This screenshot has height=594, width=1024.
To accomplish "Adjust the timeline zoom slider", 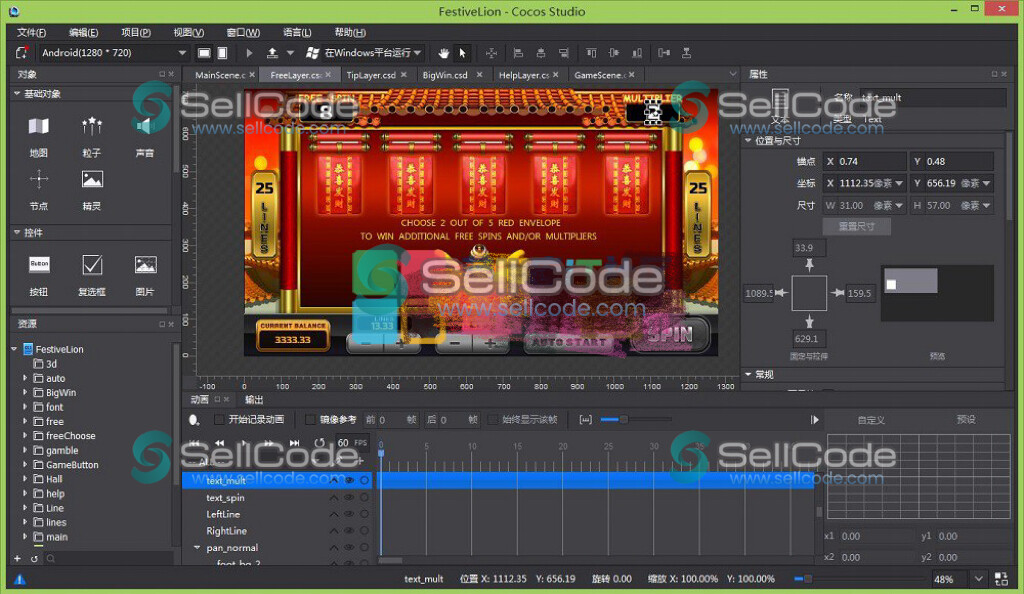I will [x=622, y=420].
